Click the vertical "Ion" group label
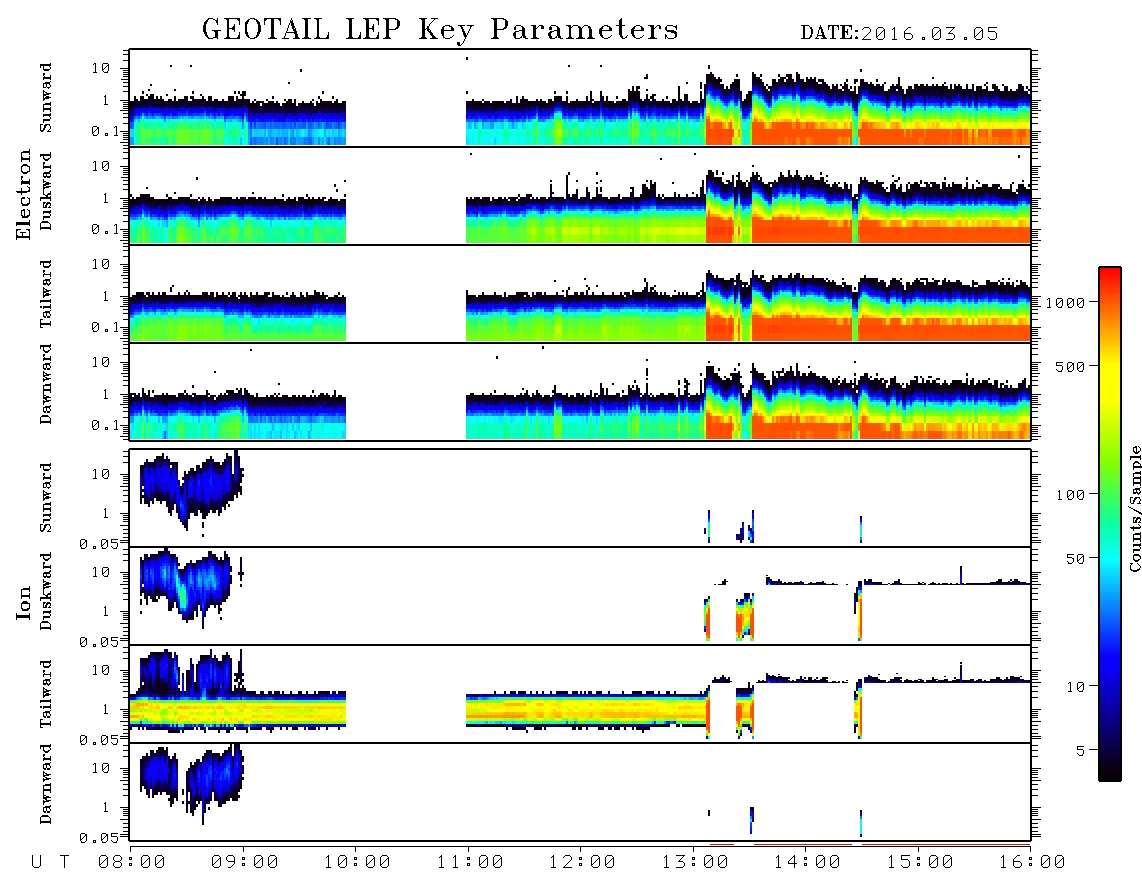The height and width of the screenshot is (880, 1142). point(23,602)
